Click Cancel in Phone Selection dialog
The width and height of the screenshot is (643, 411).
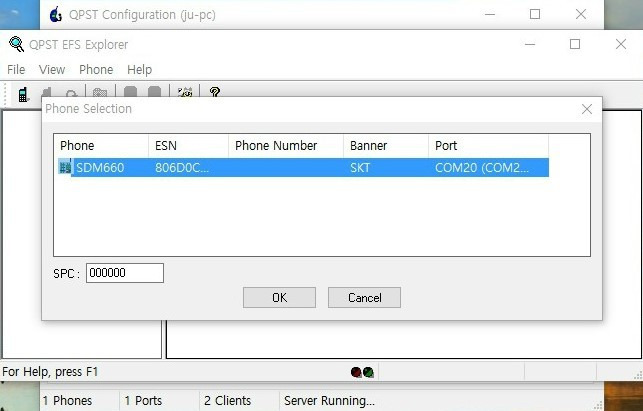(x=364, y=297)
